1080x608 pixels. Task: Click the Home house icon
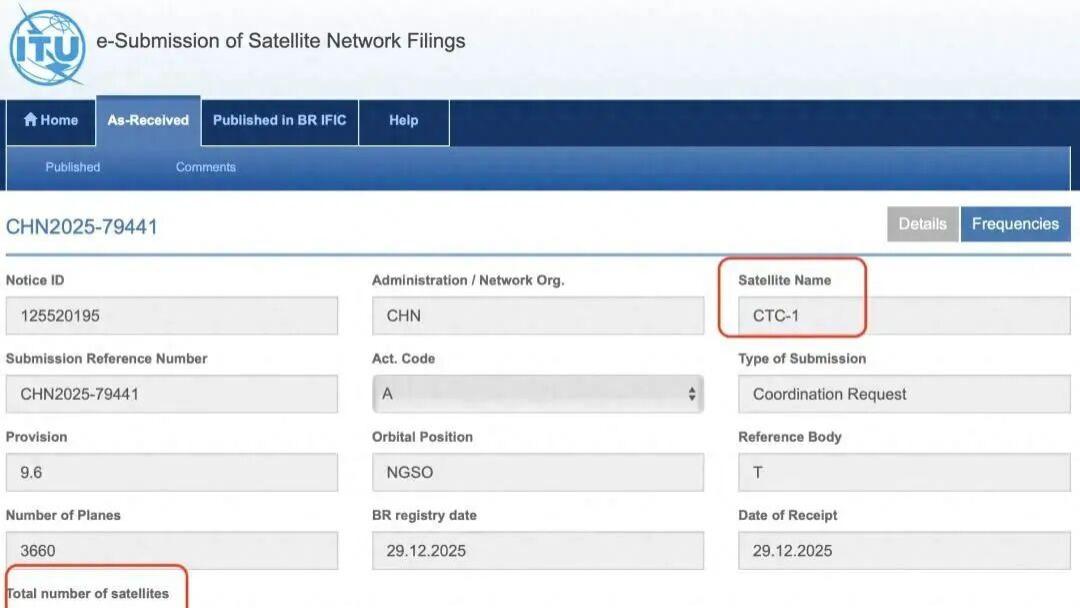(x=30, y=120)
